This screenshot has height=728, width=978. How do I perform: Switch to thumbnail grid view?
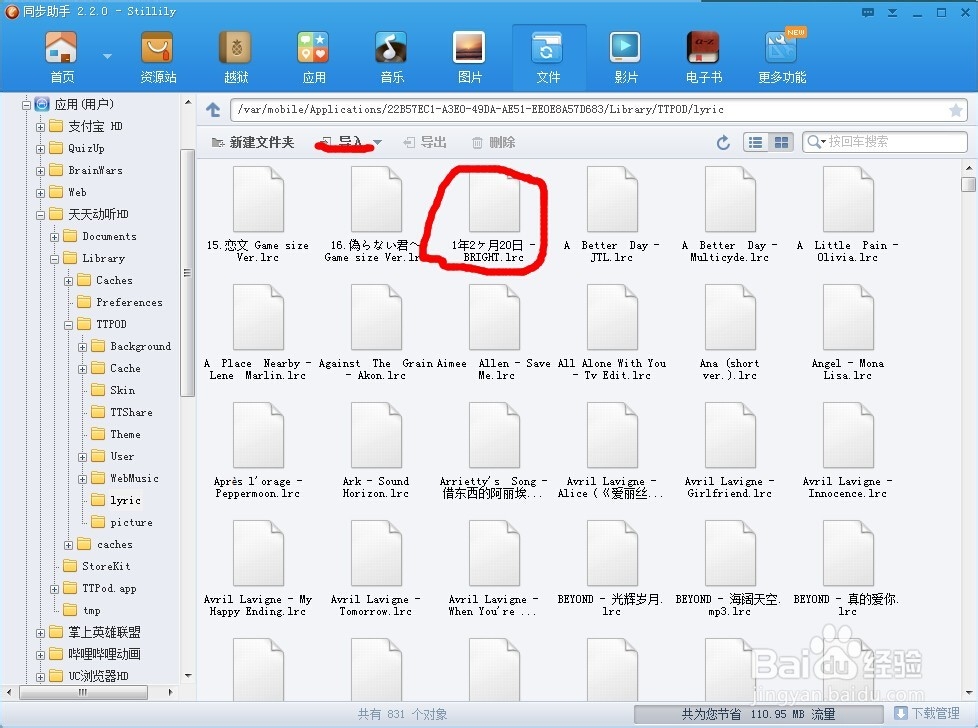click(781, 142)
